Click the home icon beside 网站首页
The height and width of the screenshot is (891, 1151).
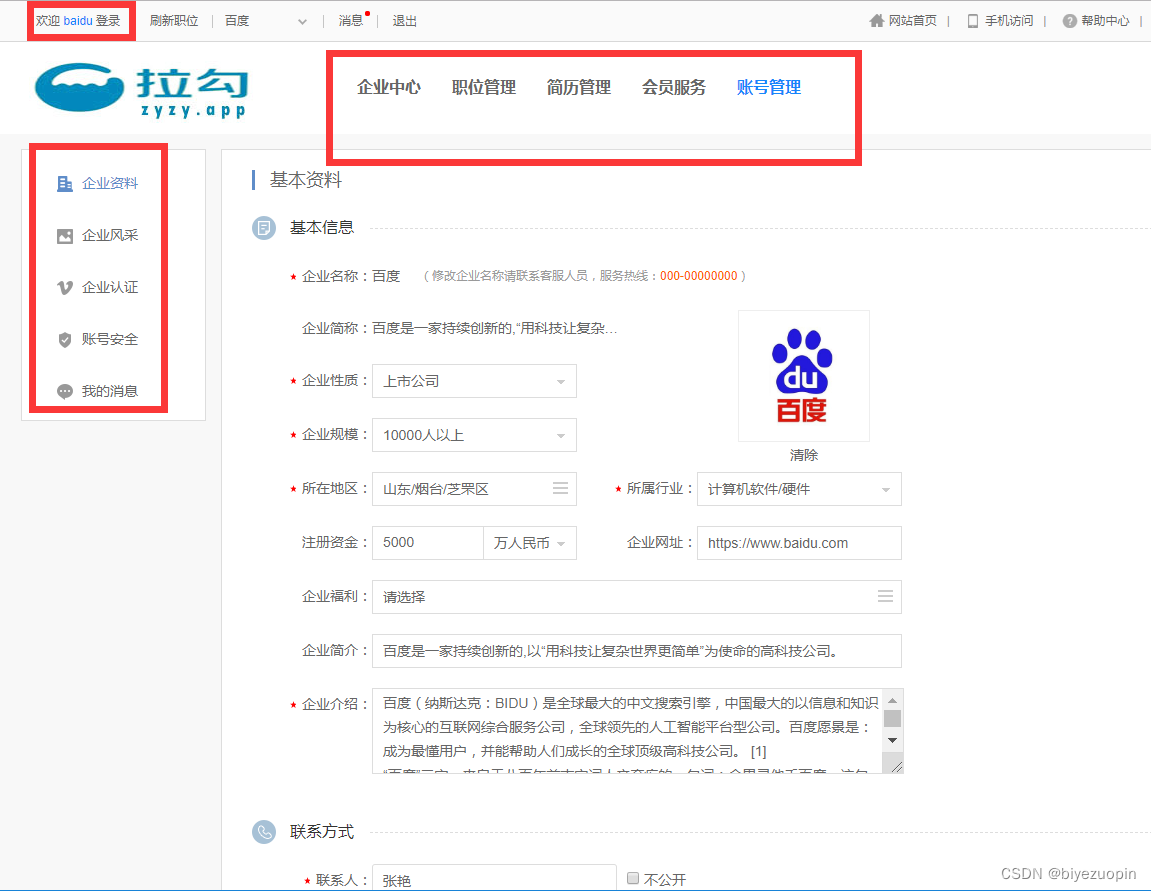coord(876,21)
